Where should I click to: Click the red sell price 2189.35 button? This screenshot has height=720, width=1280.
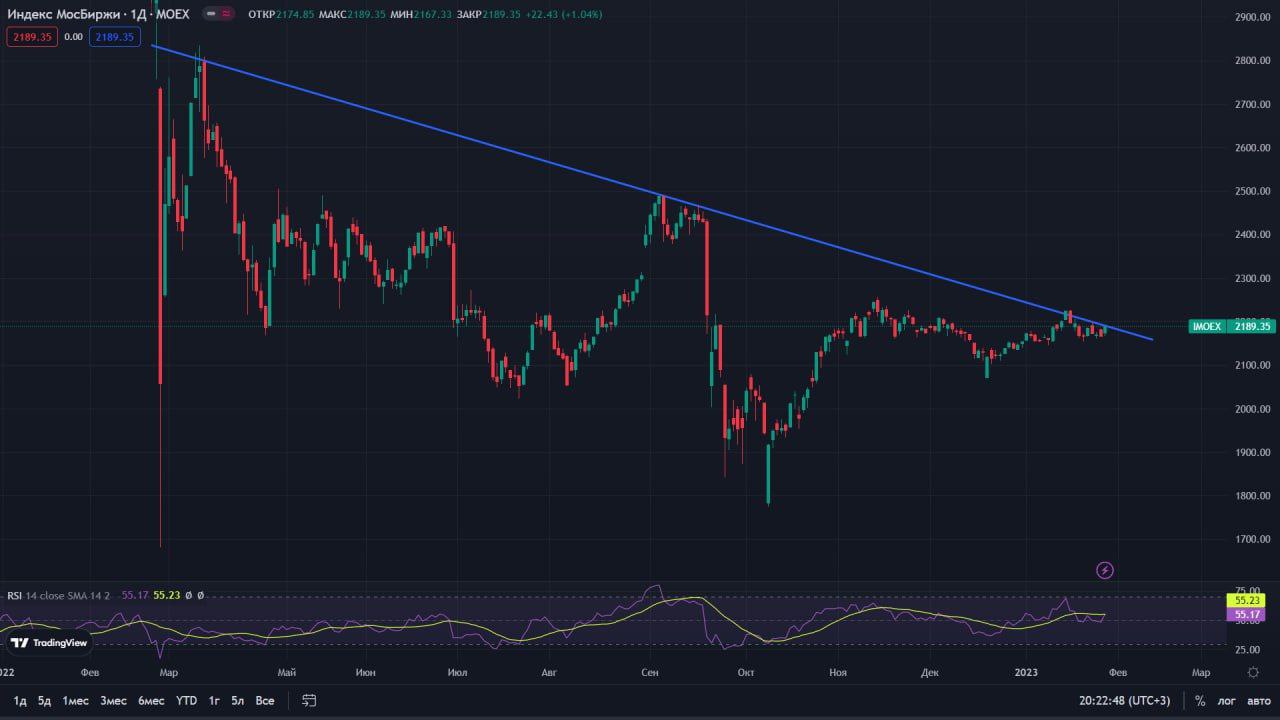point(32,36)
